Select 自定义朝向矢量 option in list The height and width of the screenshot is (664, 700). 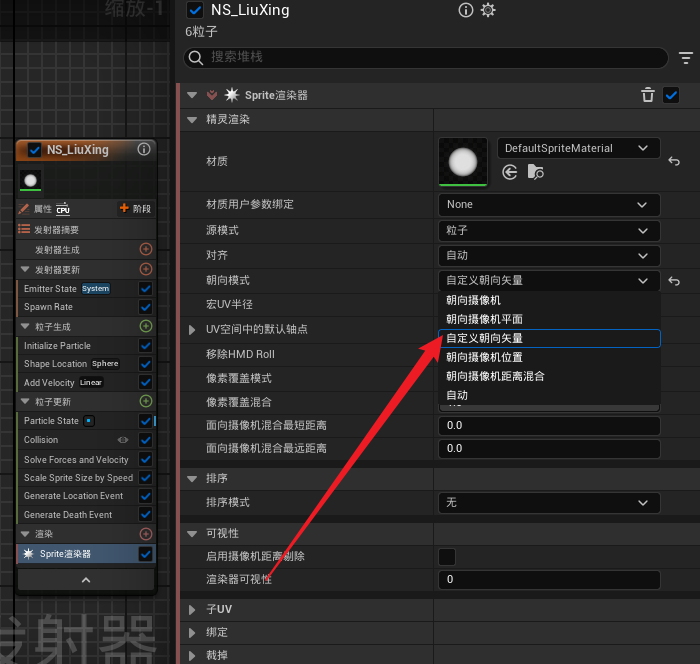(549, 338)
